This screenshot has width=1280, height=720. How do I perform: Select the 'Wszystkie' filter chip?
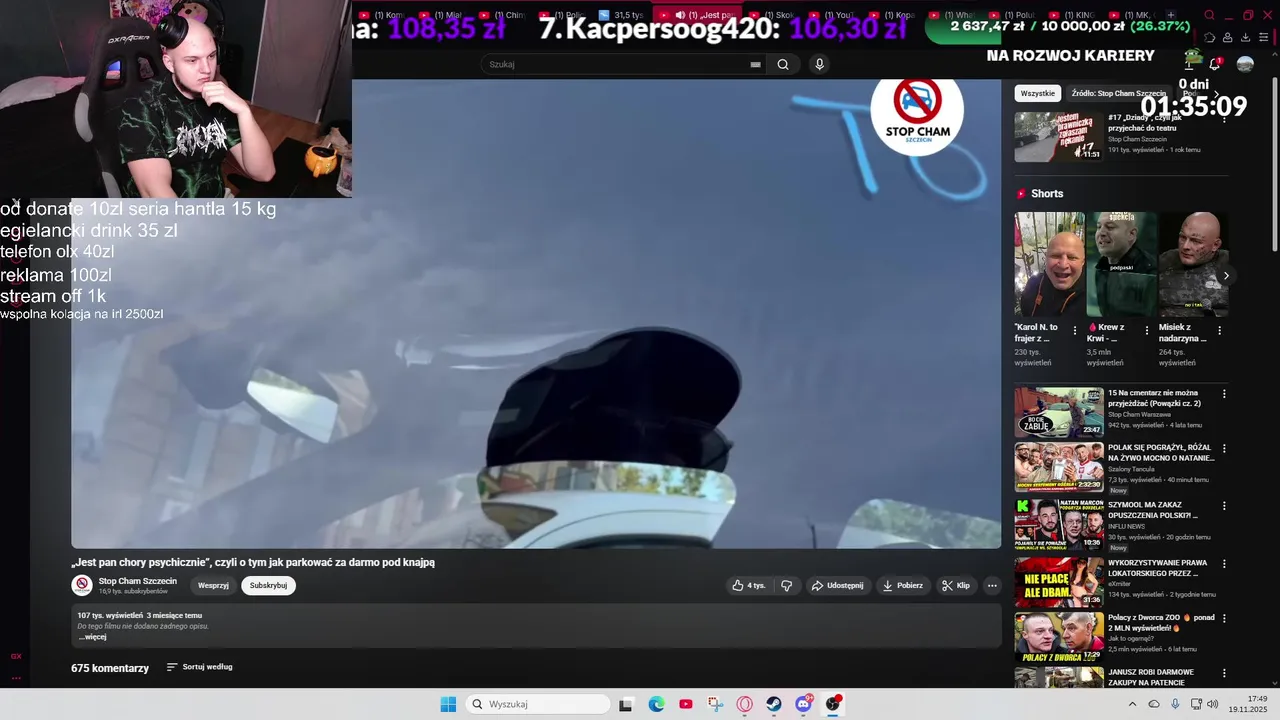1038,93
